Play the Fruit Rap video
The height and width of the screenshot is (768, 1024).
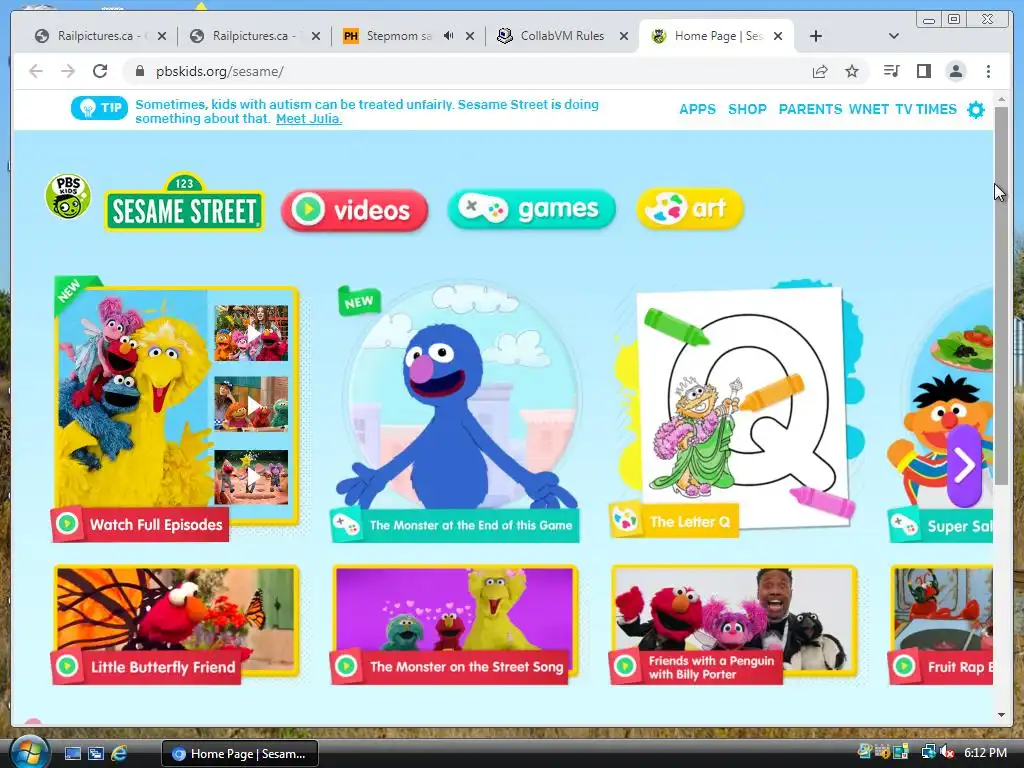tap(941, 624)
